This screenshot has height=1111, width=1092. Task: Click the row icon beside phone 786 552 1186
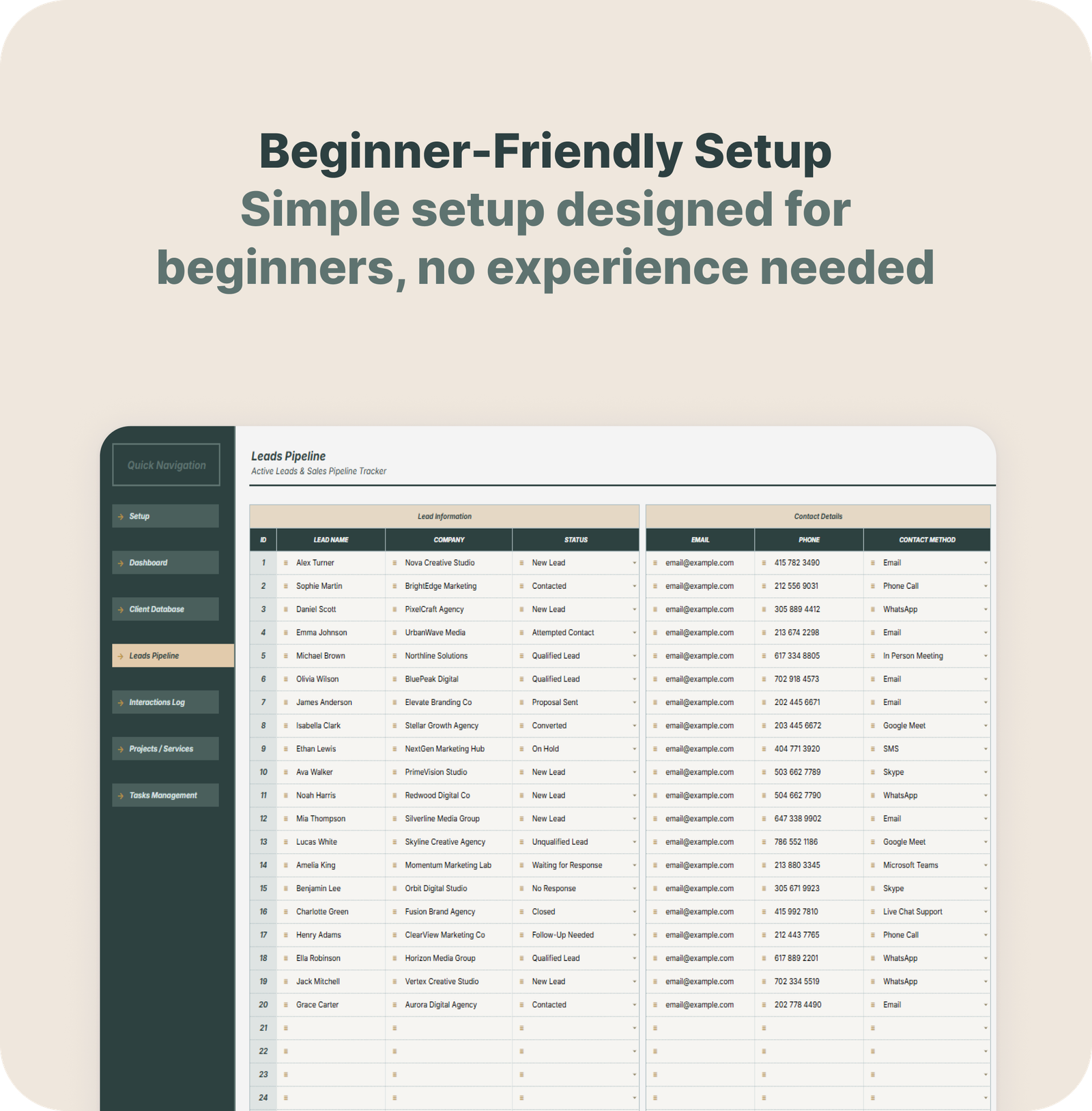764,842
